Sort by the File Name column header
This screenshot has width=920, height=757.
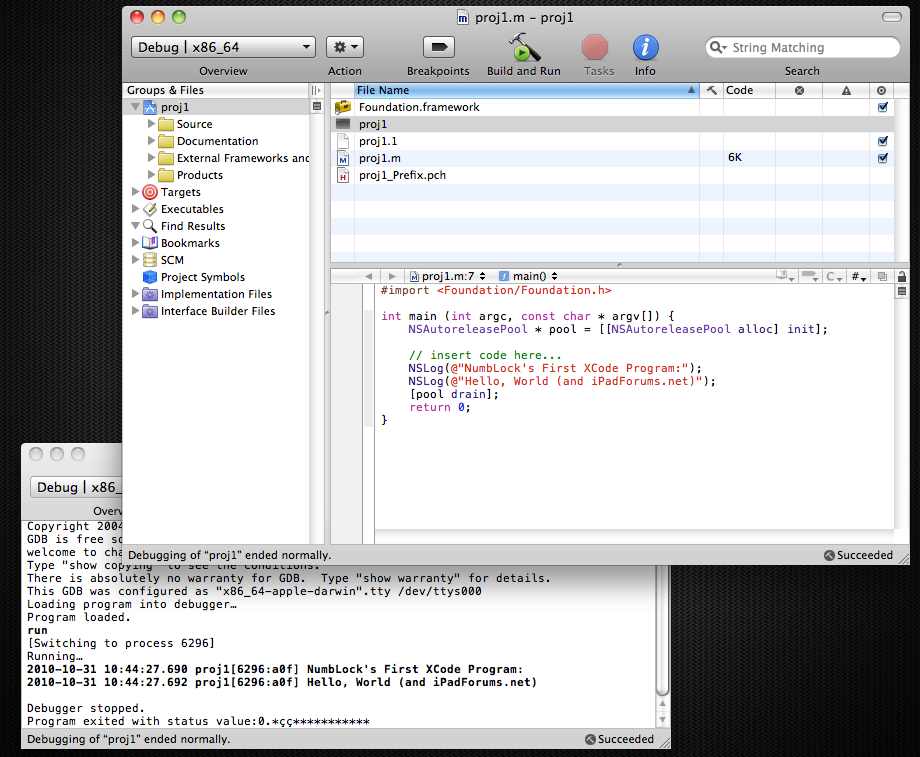(x=526, y=90)
